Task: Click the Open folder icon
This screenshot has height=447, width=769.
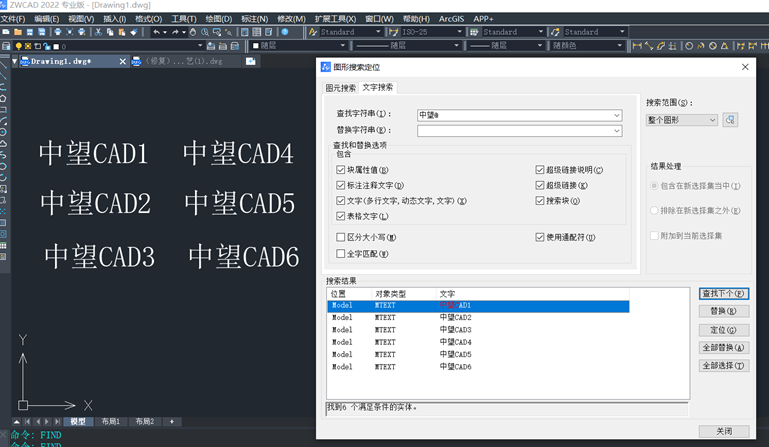Action: [18, 32]
